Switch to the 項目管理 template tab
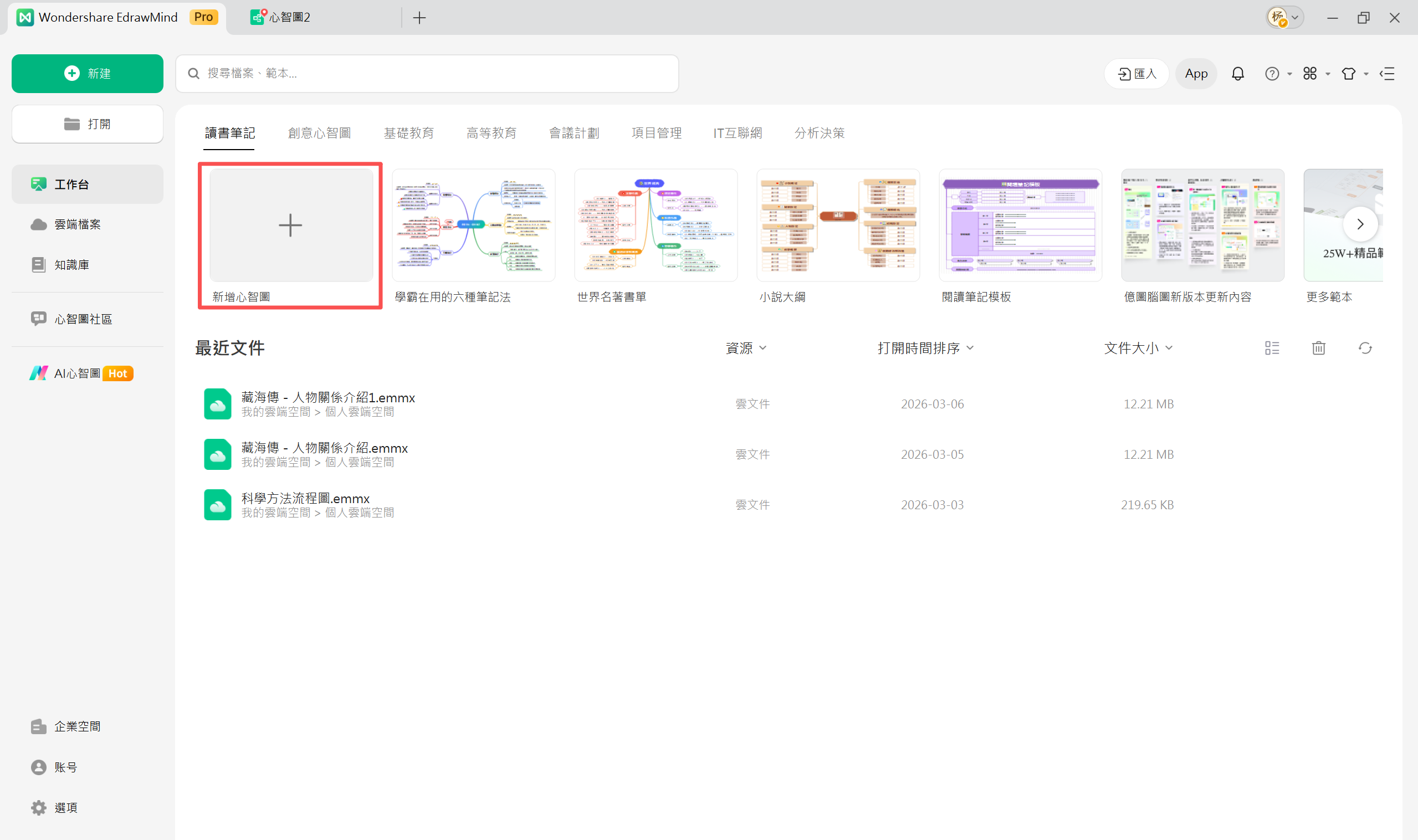The width and height of the screenshot is (1418, 840). coord(656,133)
